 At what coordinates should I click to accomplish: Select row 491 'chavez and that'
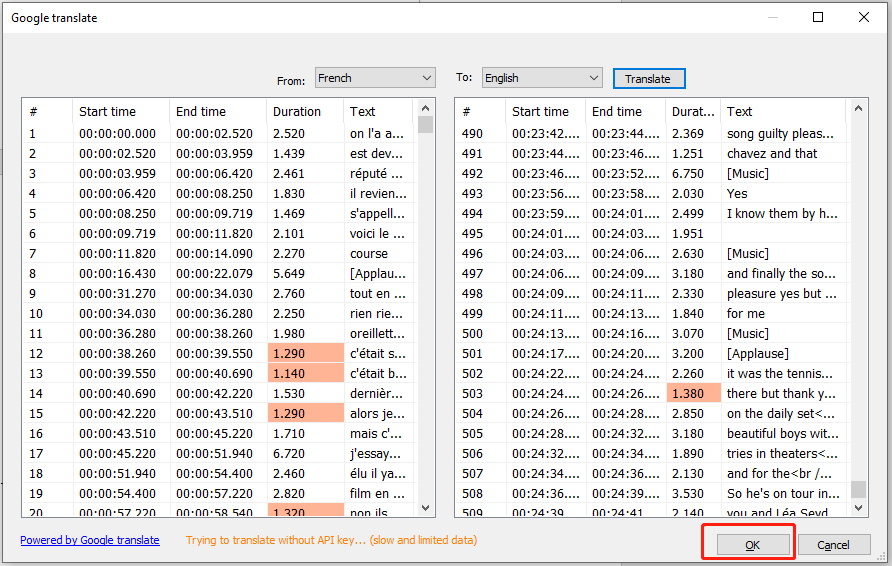[x=653, y=154]
